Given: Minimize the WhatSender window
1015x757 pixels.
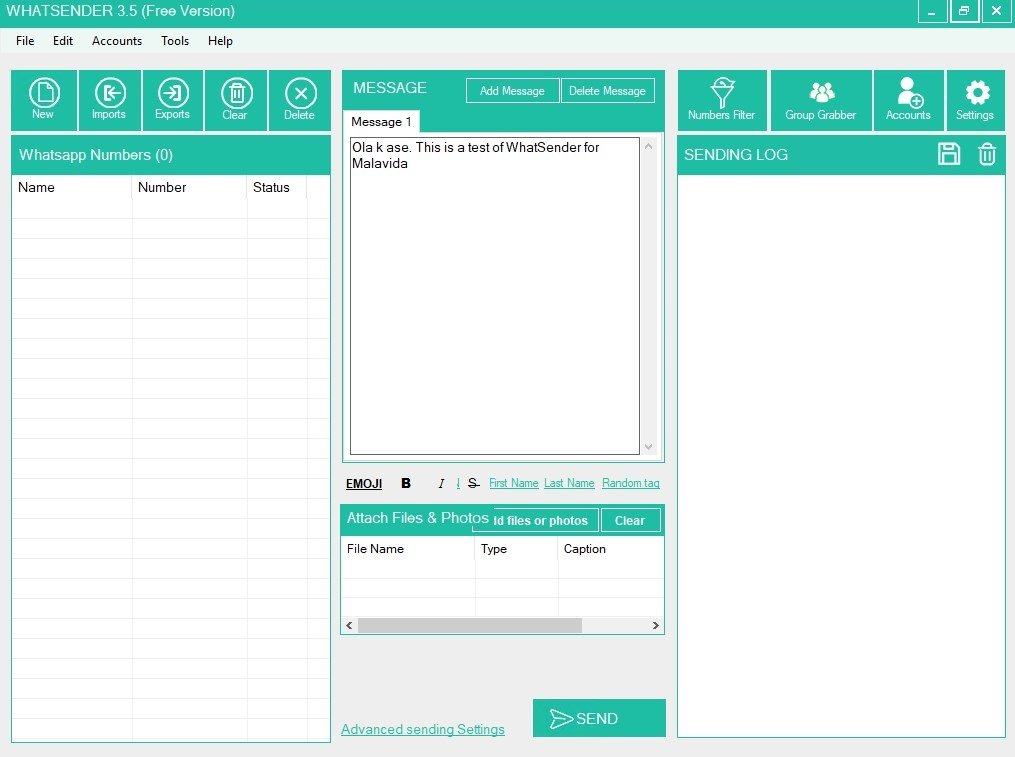Looking at the screenshot, I should 932,12.
